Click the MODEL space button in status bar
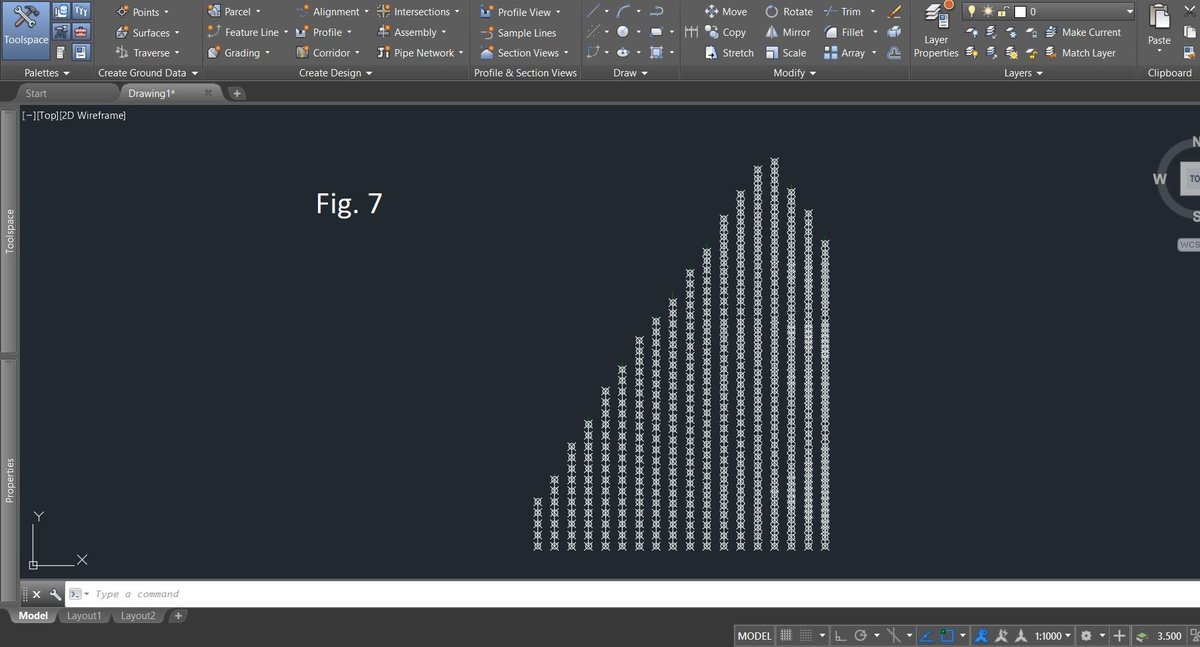This screenshot has width=1200, height=647. (754, 636)
